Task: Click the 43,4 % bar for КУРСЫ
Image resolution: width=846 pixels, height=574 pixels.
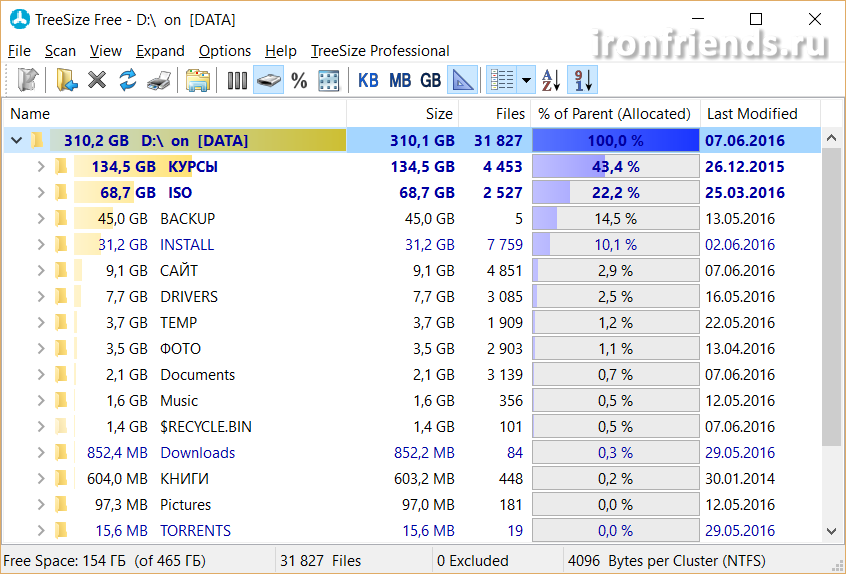Action: pos(615,167)
